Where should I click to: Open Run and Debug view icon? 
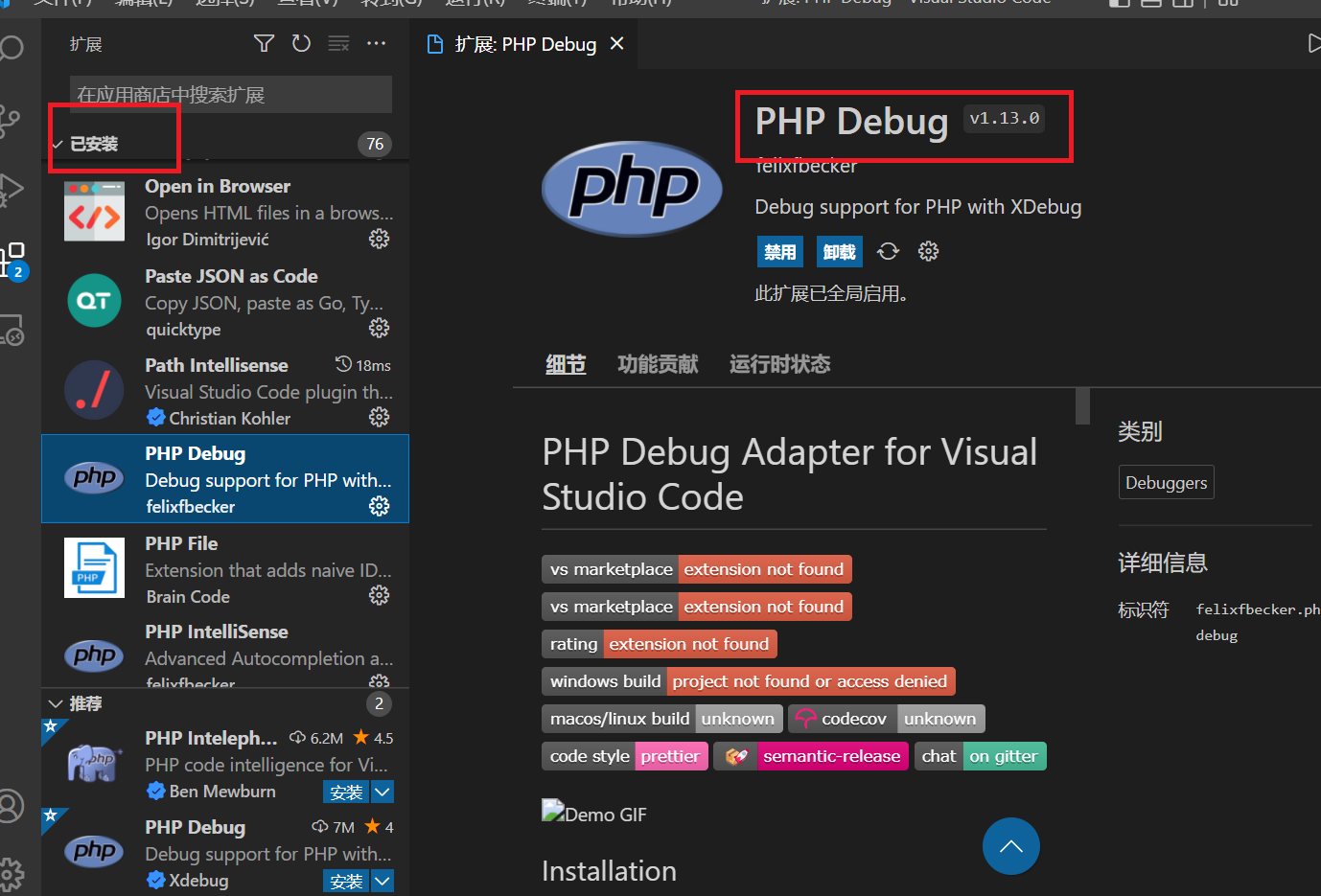(x=10, y=190)
